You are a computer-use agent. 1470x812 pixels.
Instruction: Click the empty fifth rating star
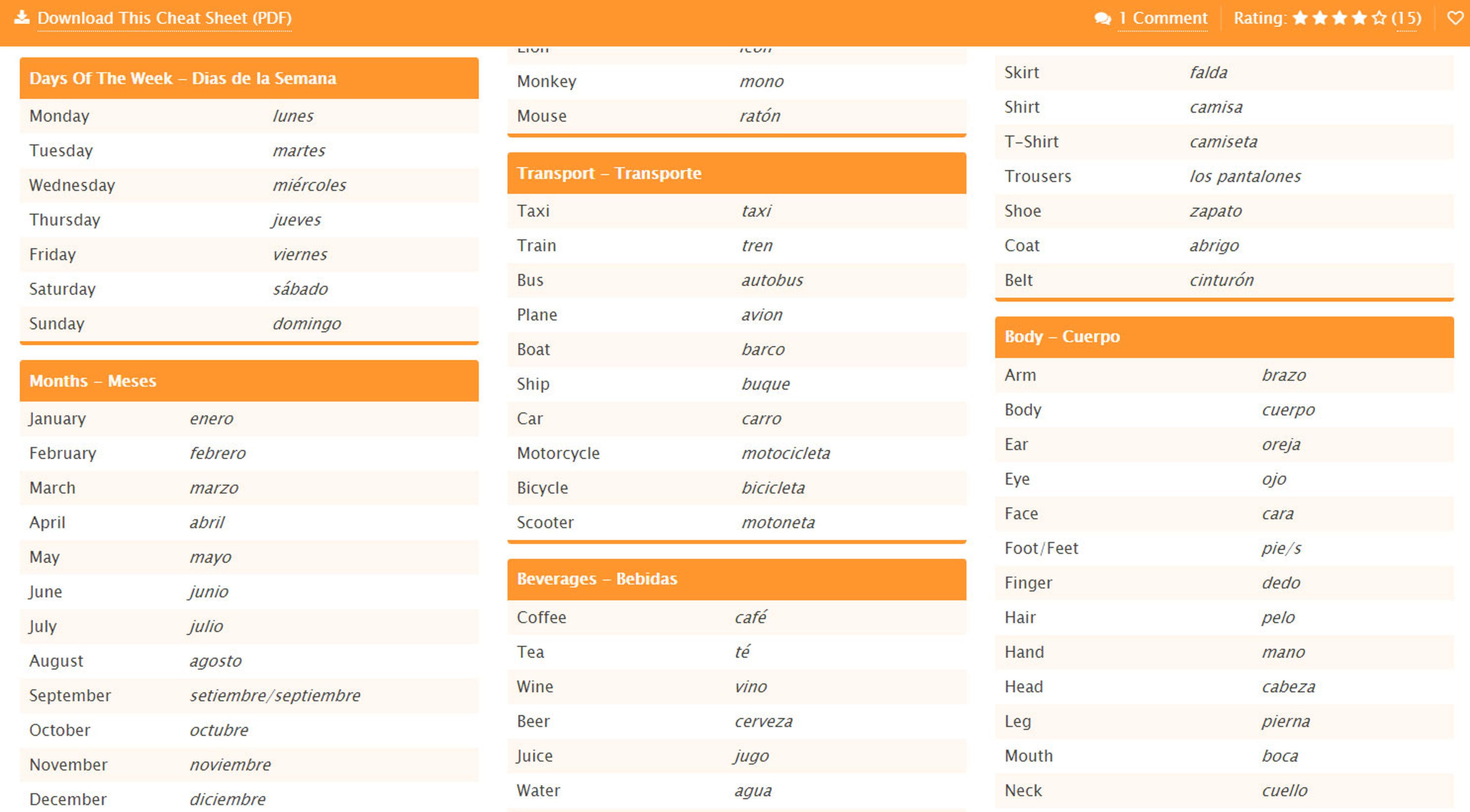click(1379, 18)
